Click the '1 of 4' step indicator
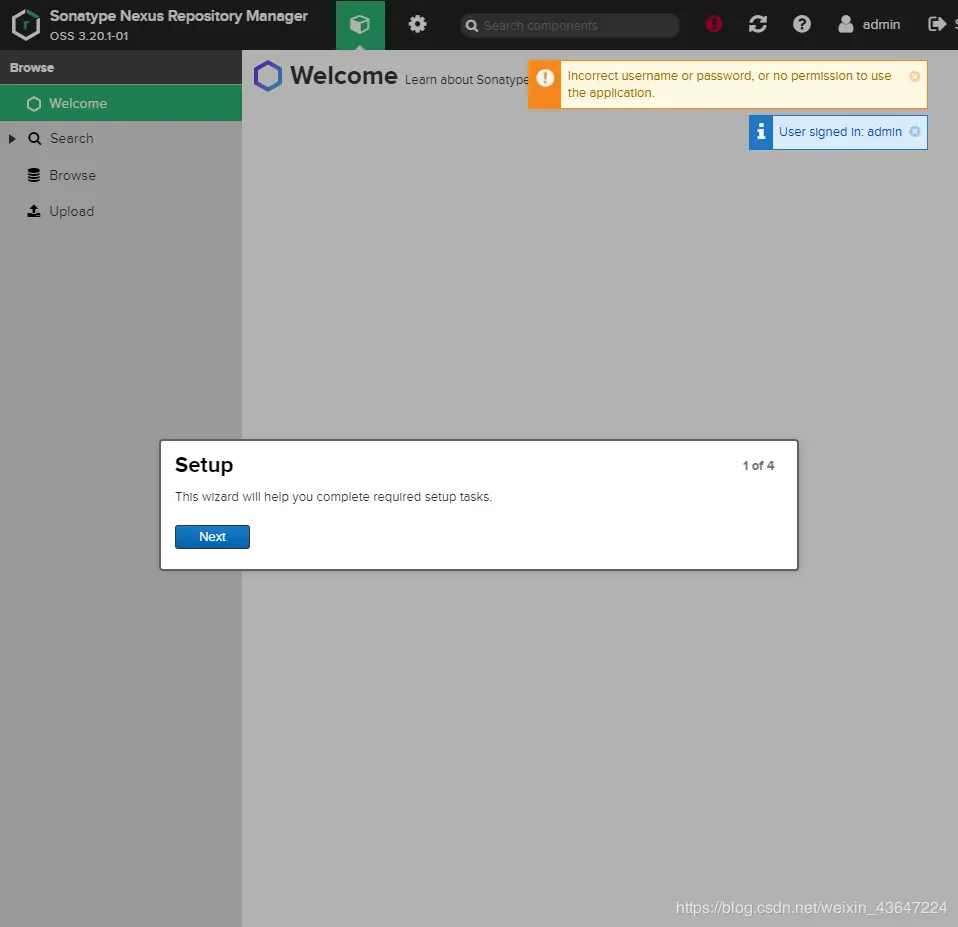The width and height of the screenshot is (958, 927). click(758, 466)
